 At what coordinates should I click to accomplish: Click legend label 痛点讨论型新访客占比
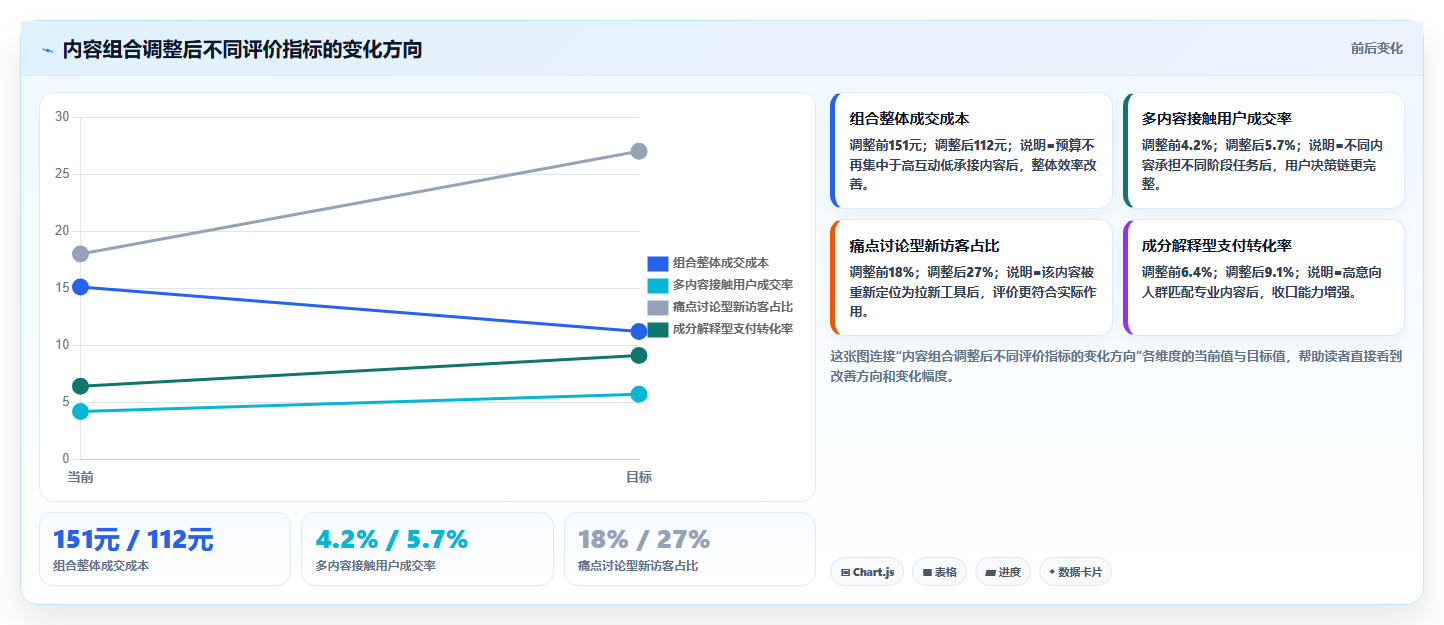(x=733, y=307)
